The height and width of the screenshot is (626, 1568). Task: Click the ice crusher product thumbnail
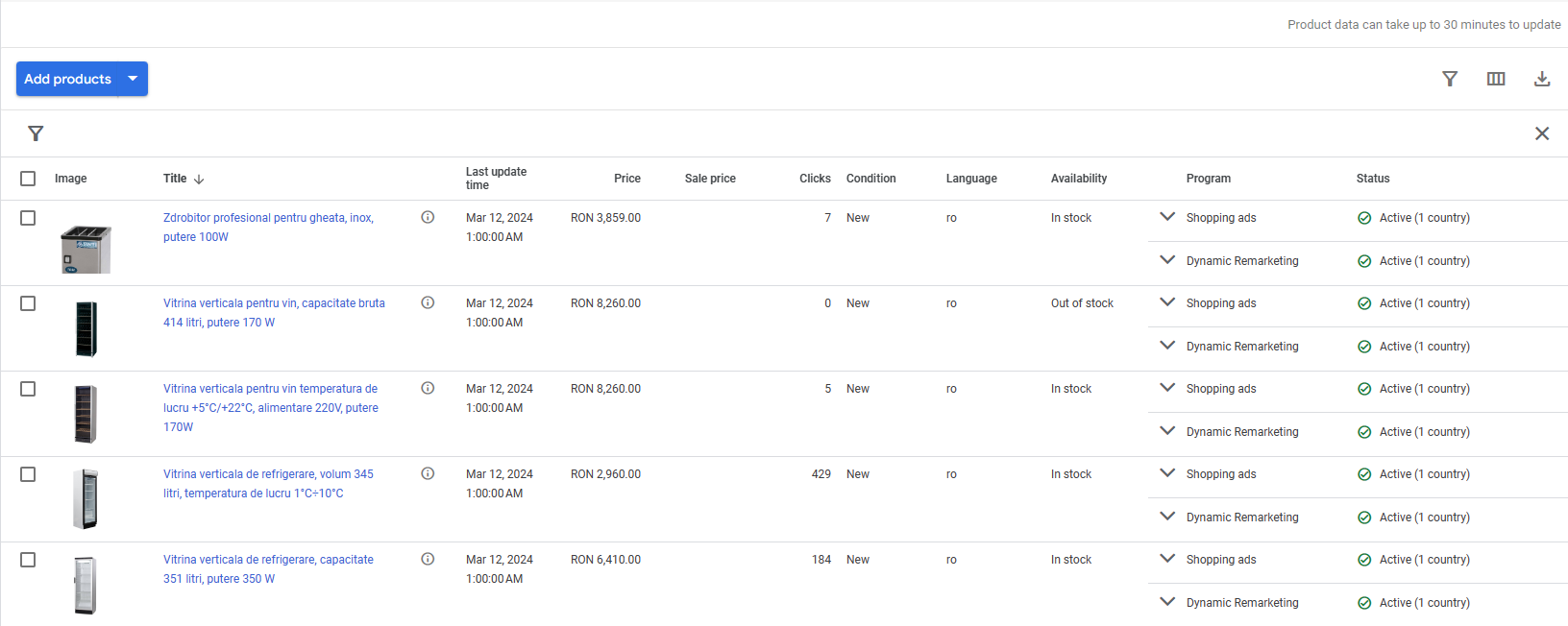tap(86, 250)
